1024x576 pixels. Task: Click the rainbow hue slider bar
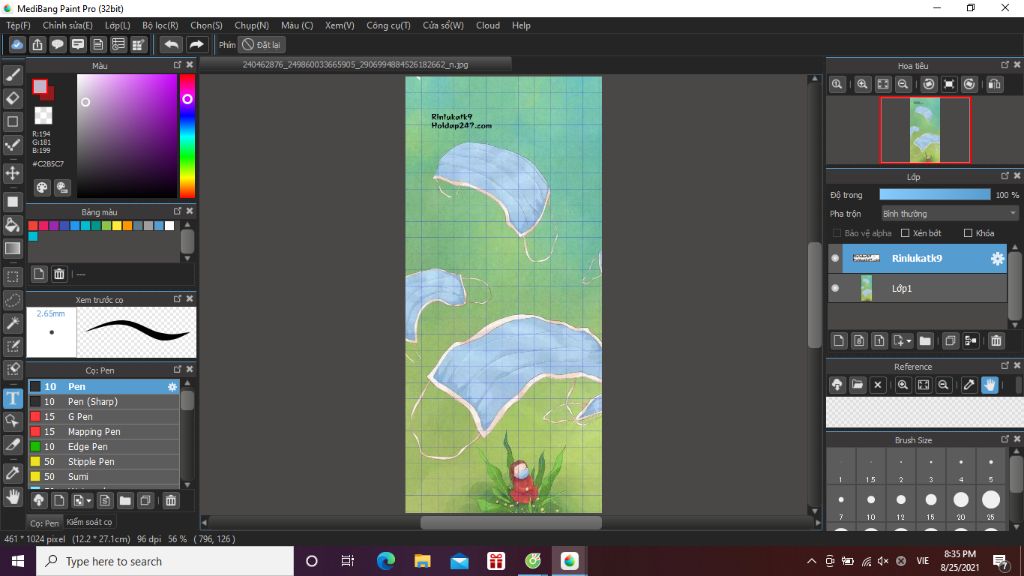click(187, 136)
